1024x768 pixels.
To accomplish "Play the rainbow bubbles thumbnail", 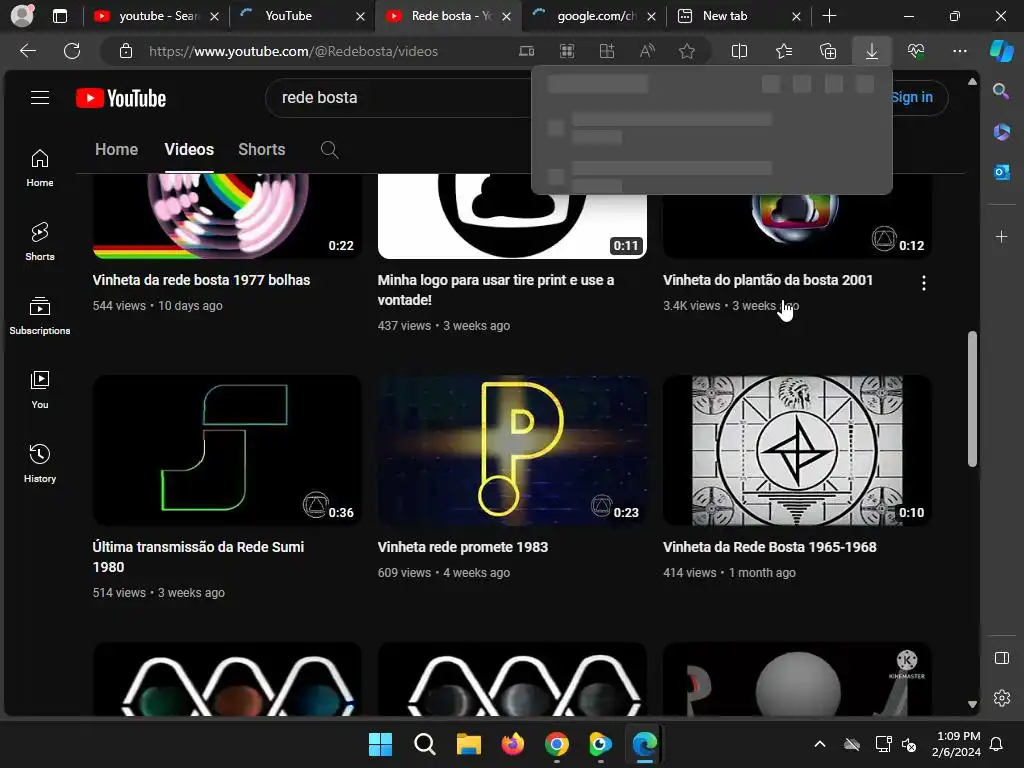I will coord(227,216).
